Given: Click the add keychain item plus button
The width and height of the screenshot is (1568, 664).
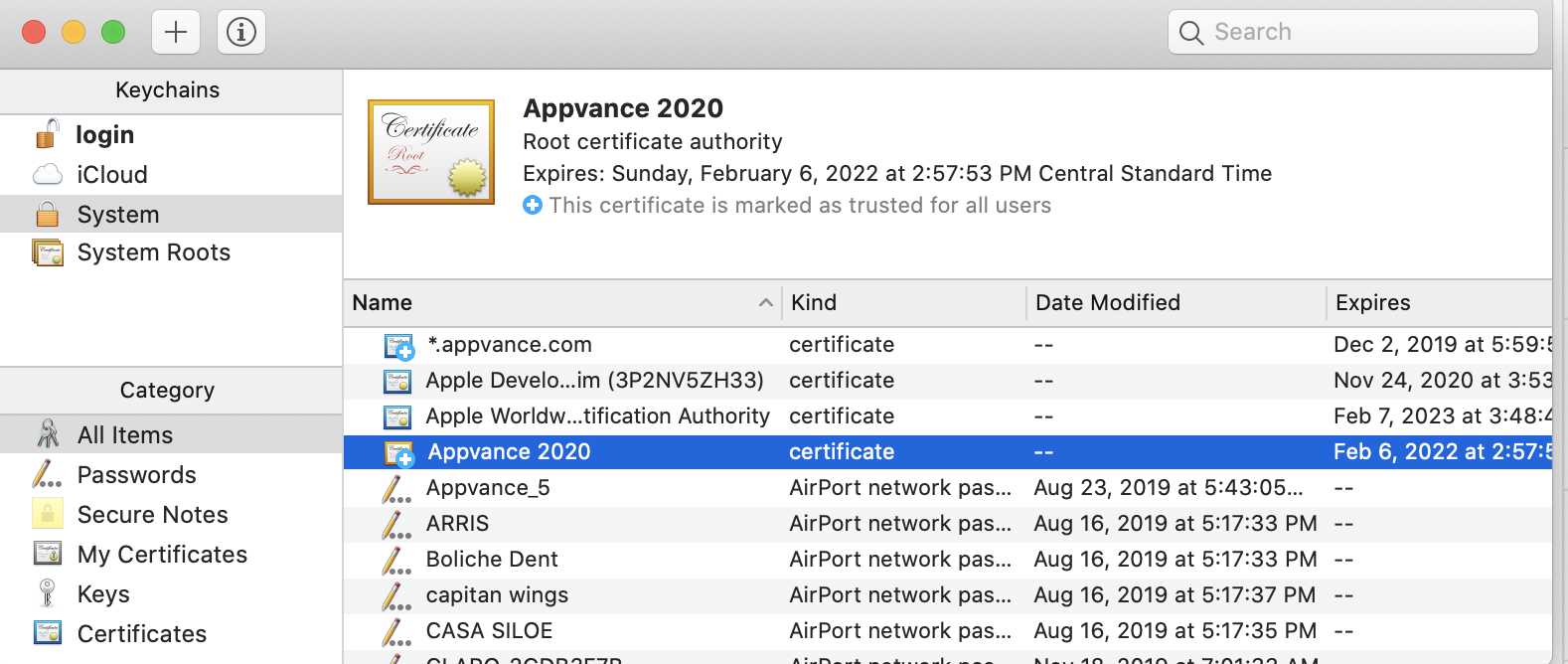Looking at the screenshot, I should coord(176,32).
